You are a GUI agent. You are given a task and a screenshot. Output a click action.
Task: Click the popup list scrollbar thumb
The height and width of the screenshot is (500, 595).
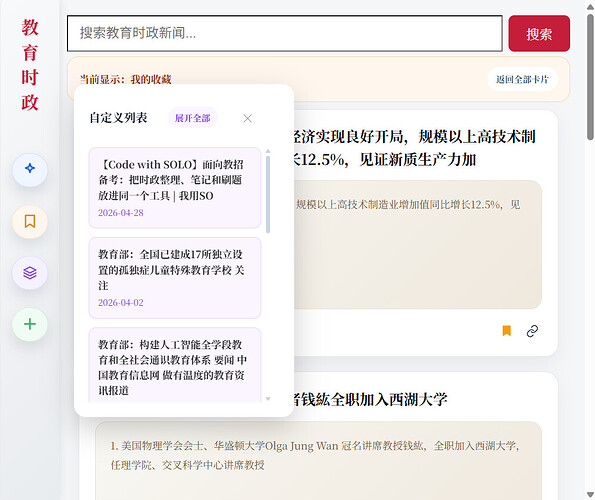point(268,195)
